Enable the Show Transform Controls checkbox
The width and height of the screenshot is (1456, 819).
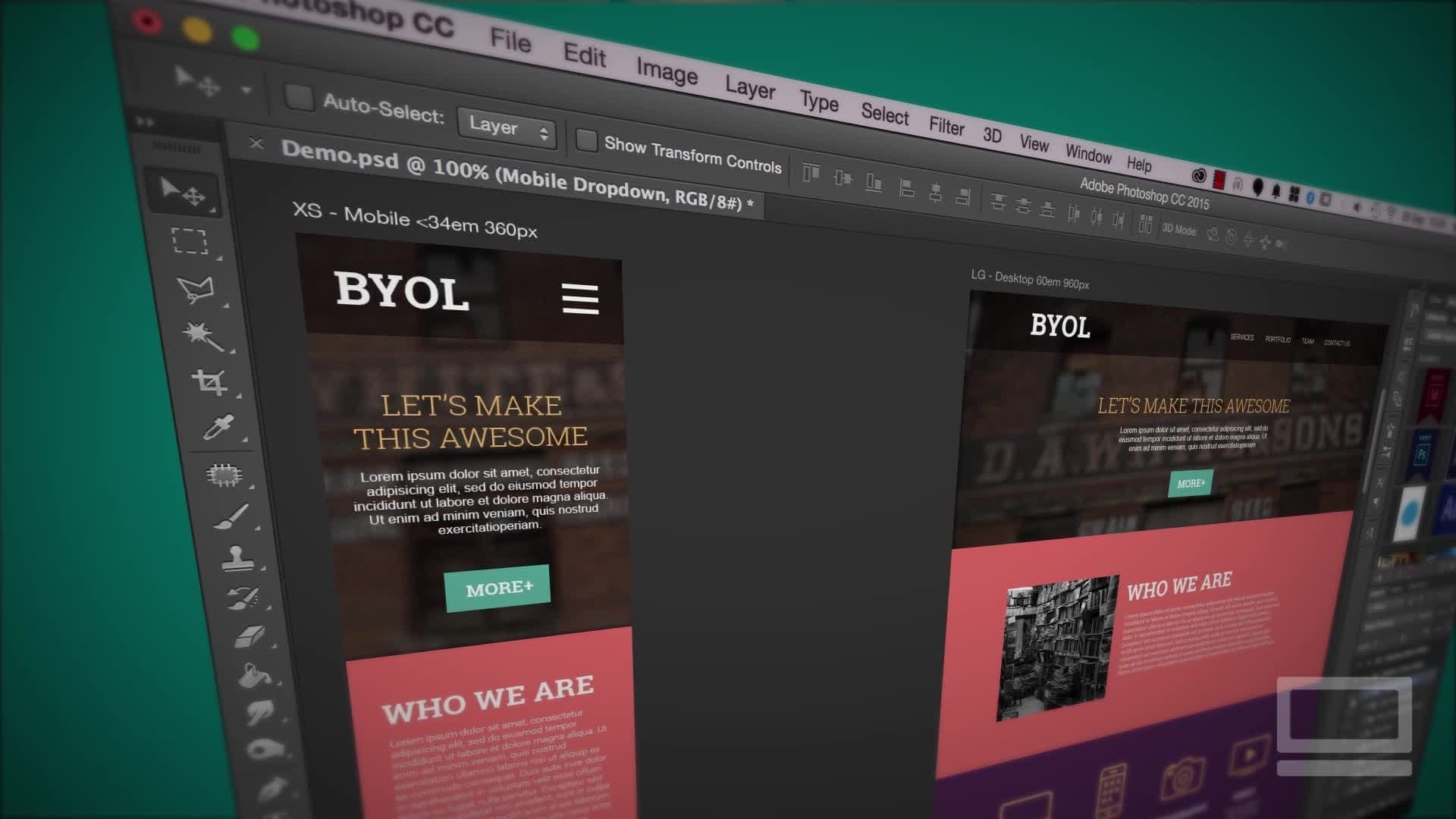(586, 140)
